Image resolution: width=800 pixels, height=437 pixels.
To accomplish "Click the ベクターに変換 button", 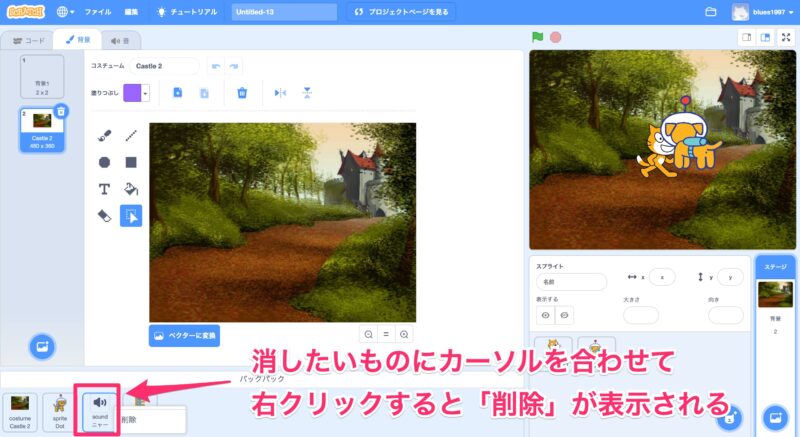I will coord(184,335).
